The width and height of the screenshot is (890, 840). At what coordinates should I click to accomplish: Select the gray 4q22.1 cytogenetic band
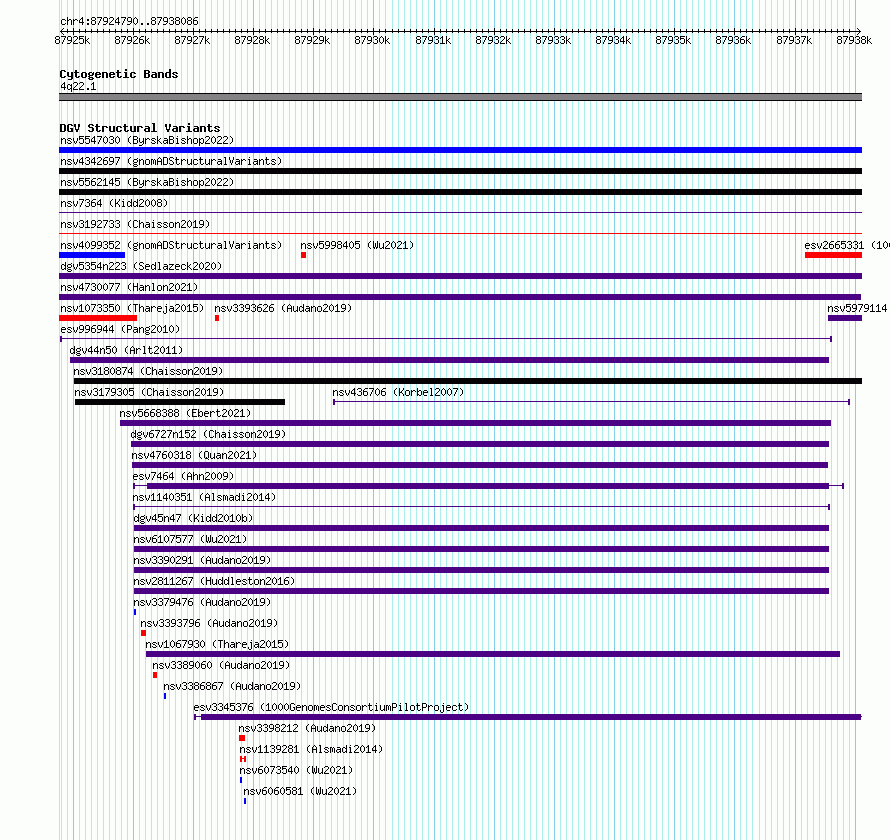tap(460, 97)
